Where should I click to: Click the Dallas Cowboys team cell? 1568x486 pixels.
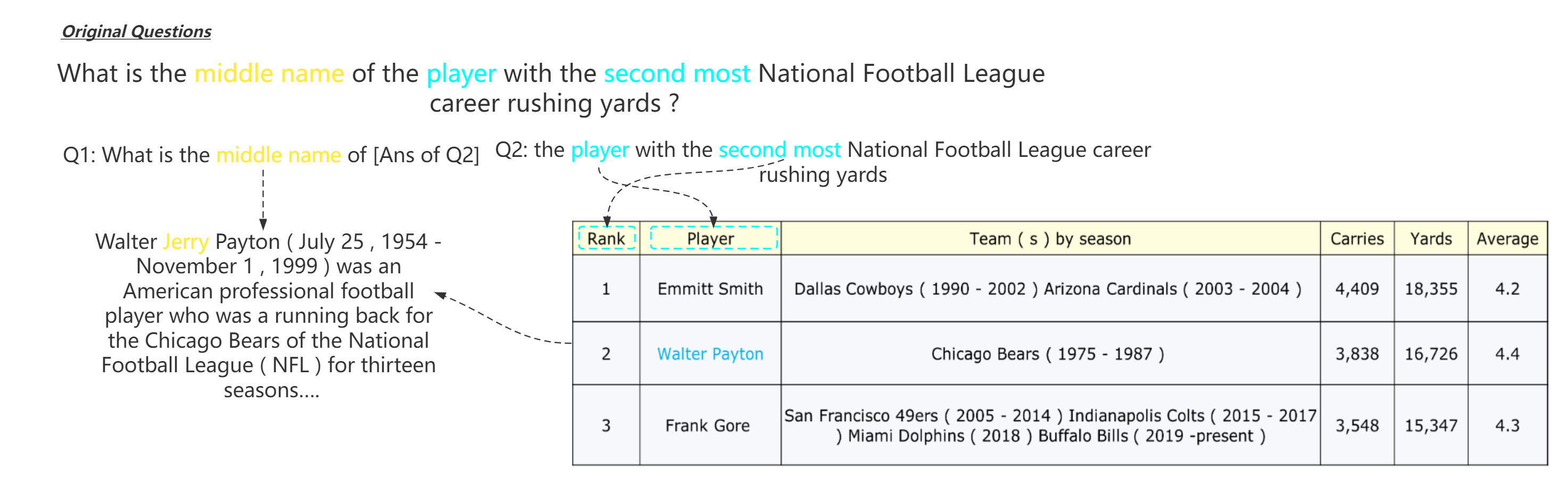click(1047, 289)
